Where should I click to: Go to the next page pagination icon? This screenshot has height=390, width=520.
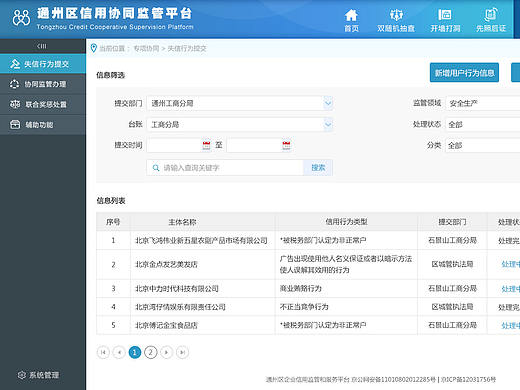coord(166,352)
